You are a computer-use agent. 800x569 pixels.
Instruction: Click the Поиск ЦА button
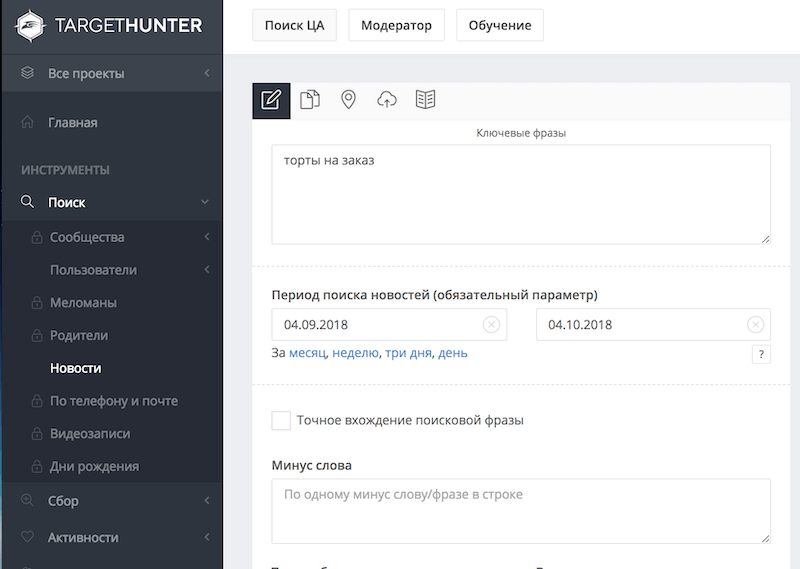(x=294, y=25)
